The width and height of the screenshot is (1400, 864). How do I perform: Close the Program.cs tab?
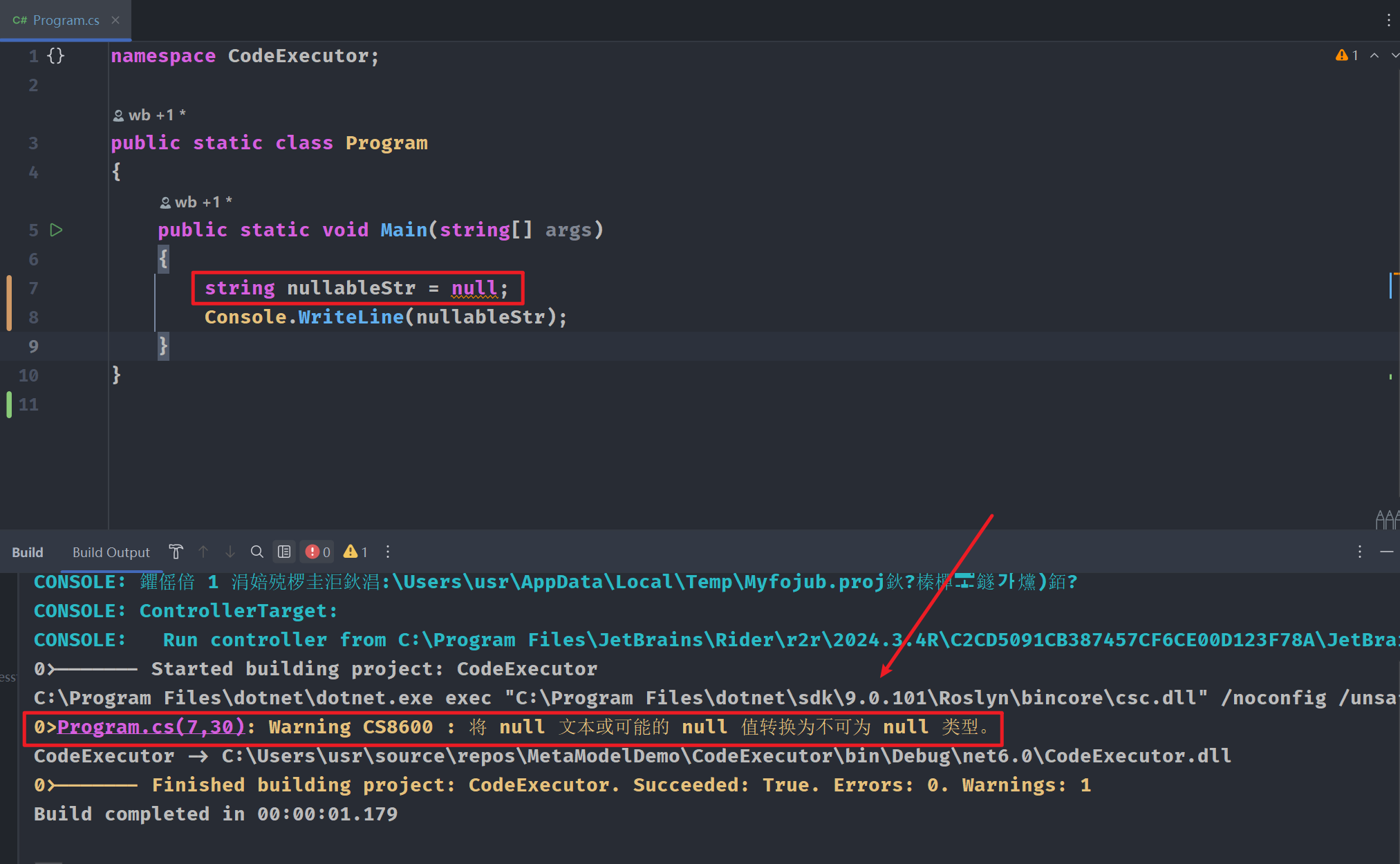pos(115,20)
